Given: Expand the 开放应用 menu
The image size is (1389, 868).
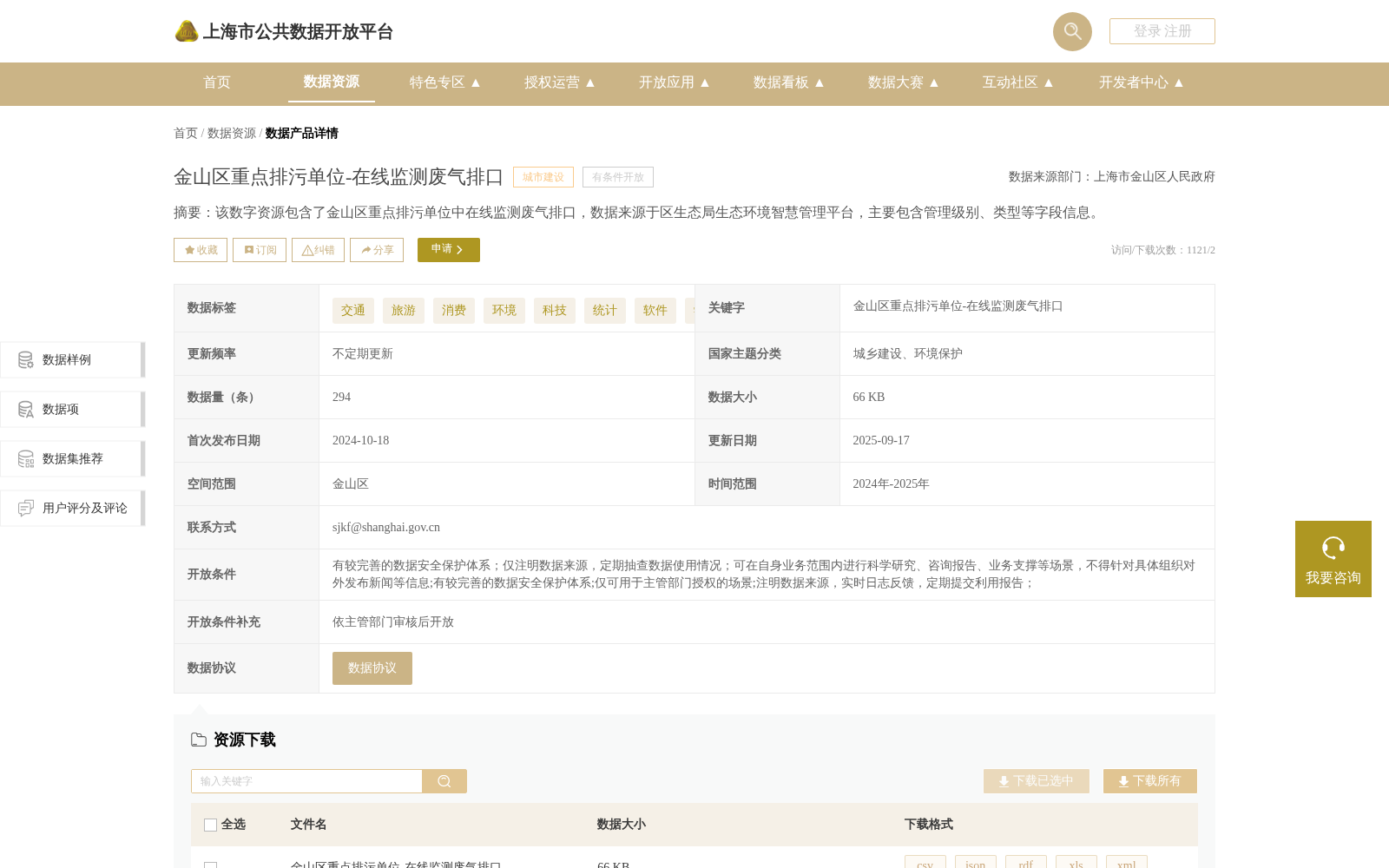Looking at the screenshot, I should click(x=675, y=82).
